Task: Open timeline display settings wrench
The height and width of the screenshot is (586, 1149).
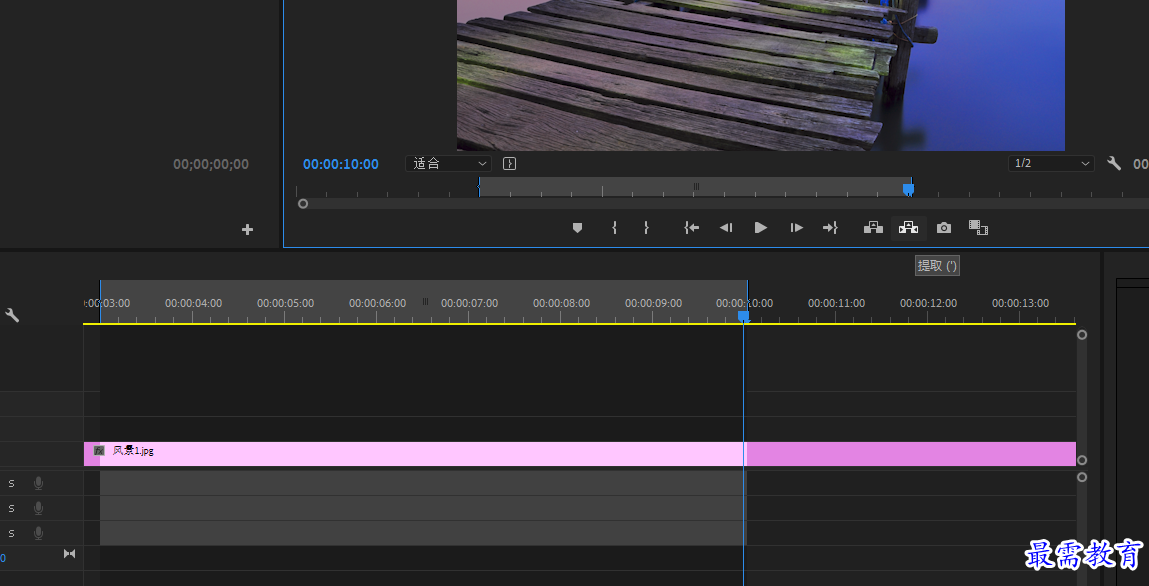Action: [12, 315]
